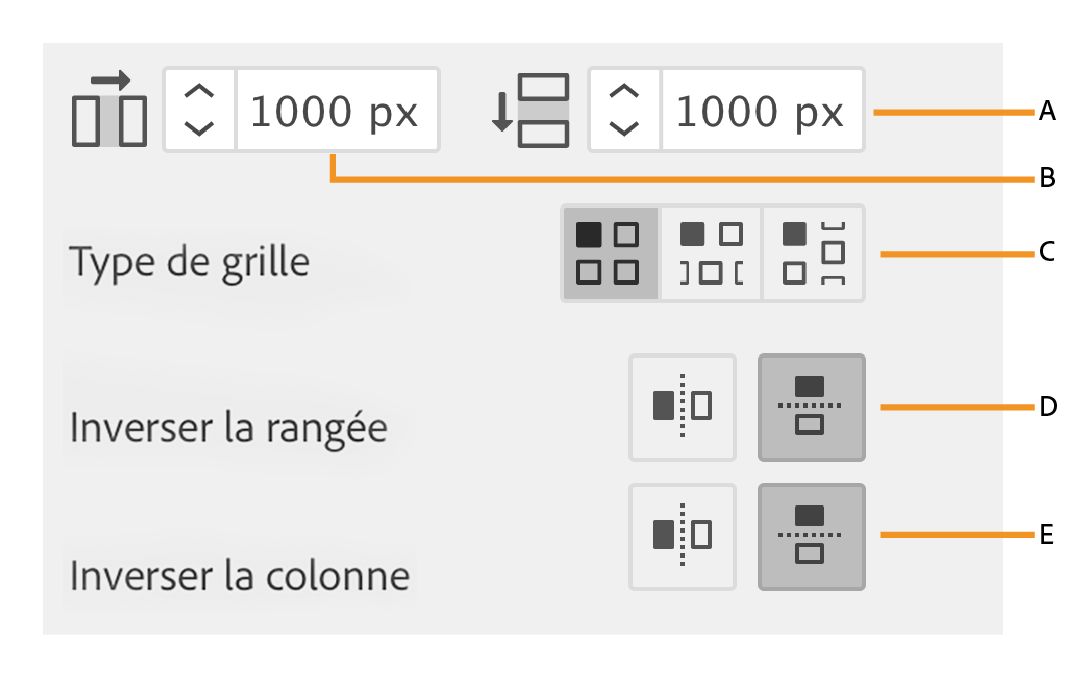This screenshot has width=1067, height=678.
Task: Click the column spacing width icon
Action: pos(110,110)
